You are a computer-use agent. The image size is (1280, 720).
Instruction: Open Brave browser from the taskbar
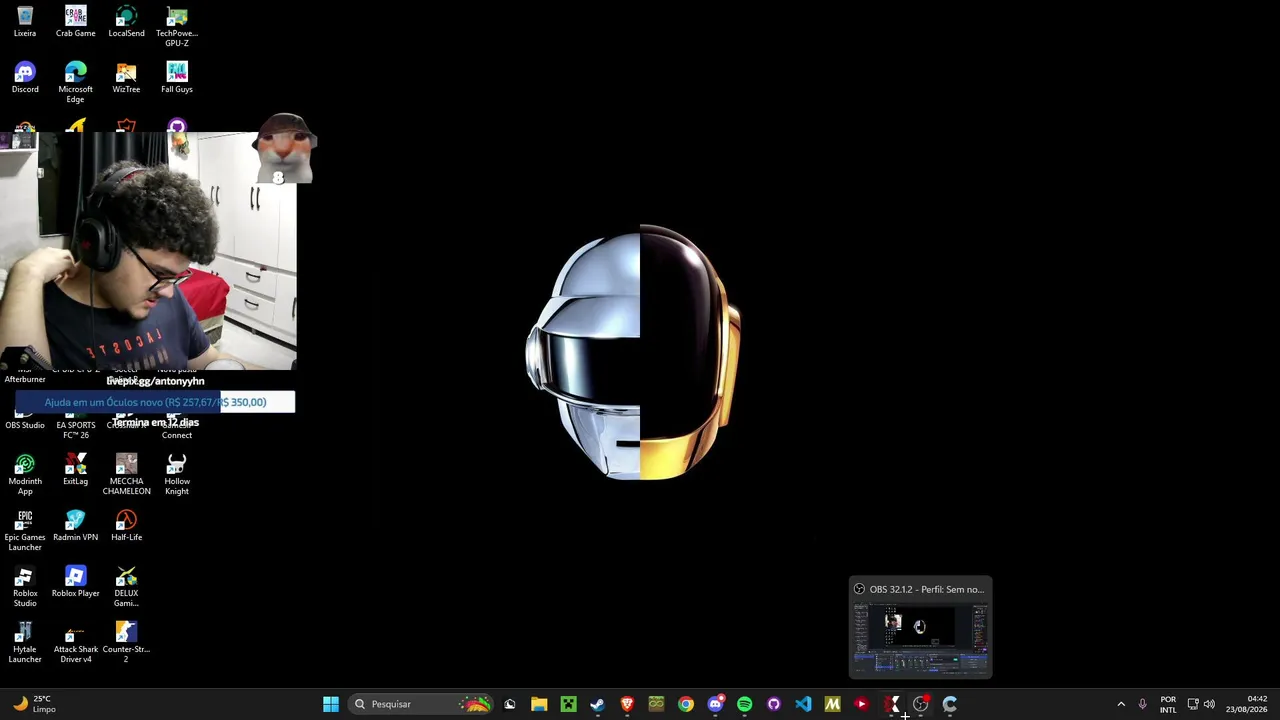[x=627, y=704]
